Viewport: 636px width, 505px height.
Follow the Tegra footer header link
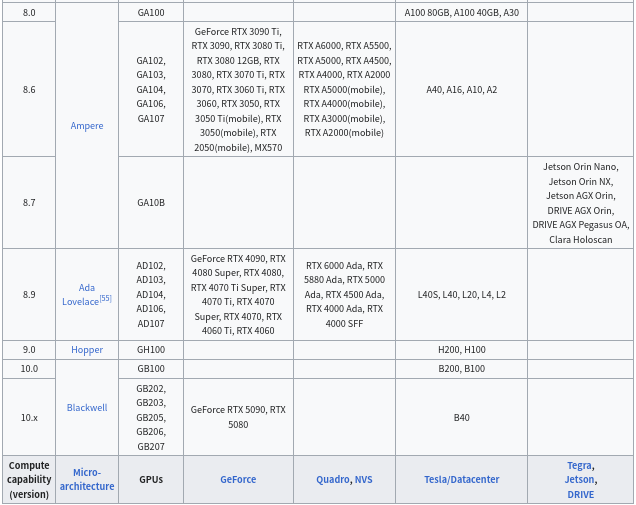[579, 465]
